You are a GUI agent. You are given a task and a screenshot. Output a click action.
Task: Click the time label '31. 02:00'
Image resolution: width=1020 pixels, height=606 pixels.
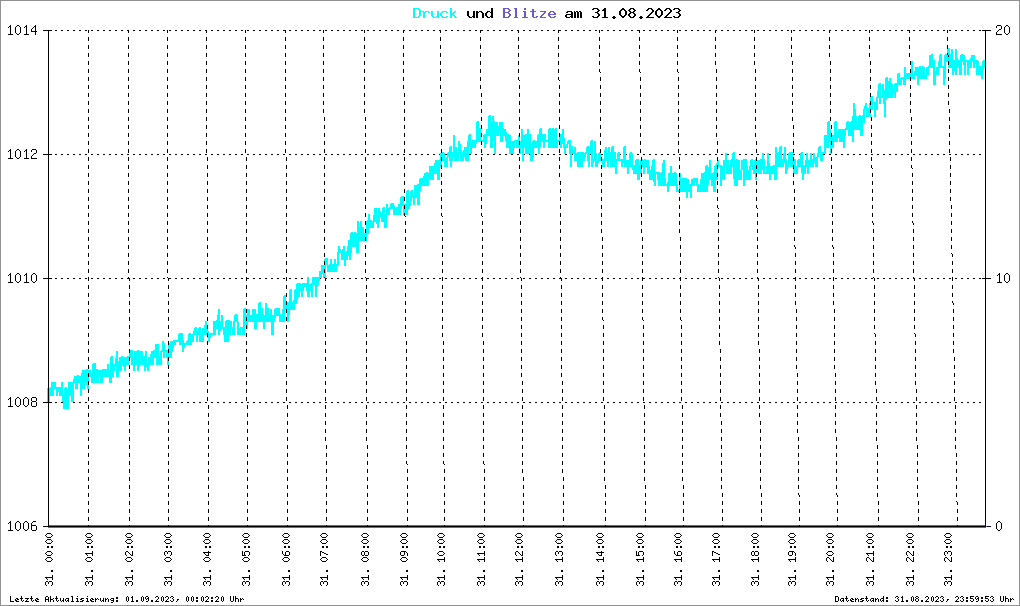[129, 560]
